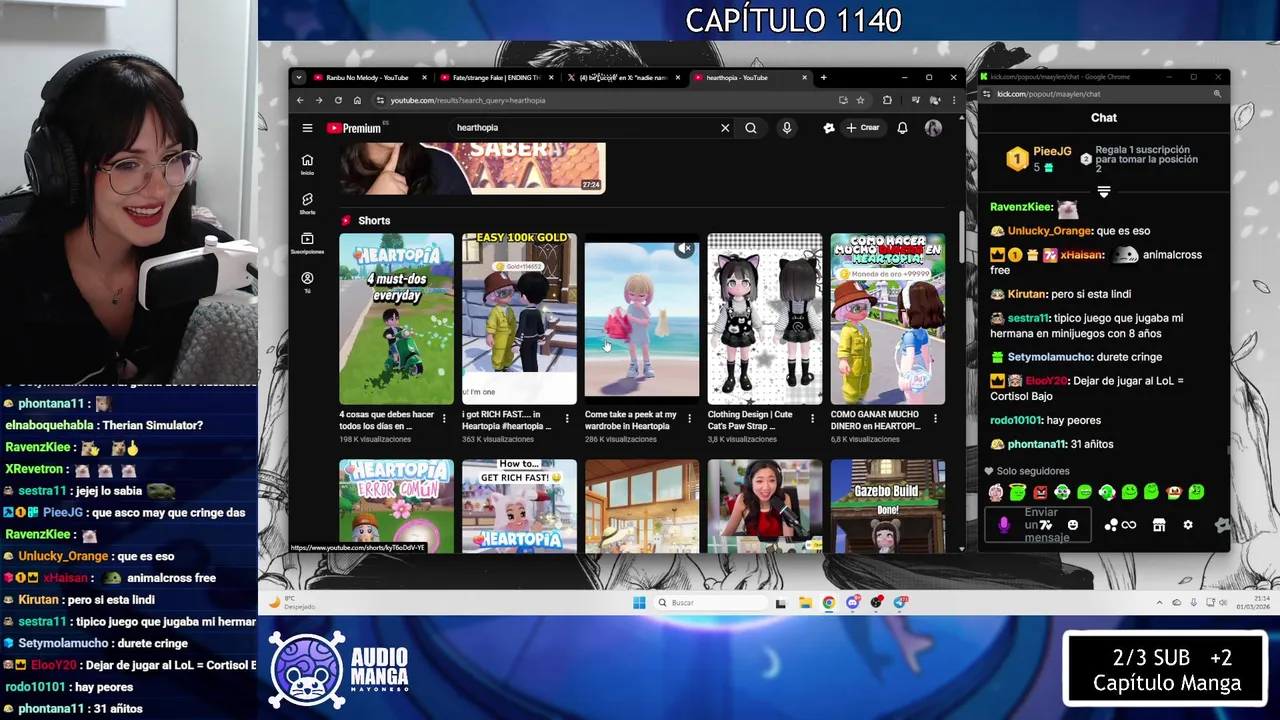Viewport: 1280px width, 720px height.
Task: Insert the red angry face emote
Action: pyautogui.click(x=1040, y=492)
